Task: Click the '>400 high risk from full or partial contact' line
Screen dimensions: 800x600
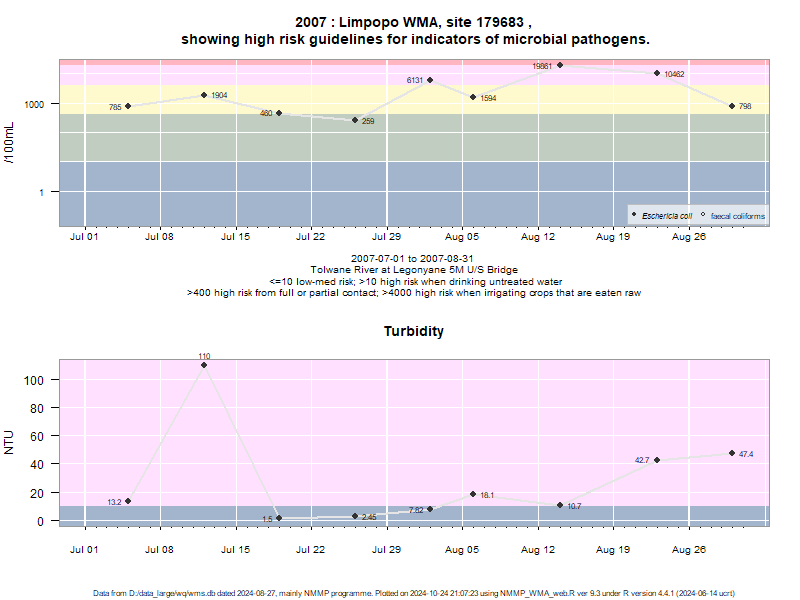Action: pos(414,293)
